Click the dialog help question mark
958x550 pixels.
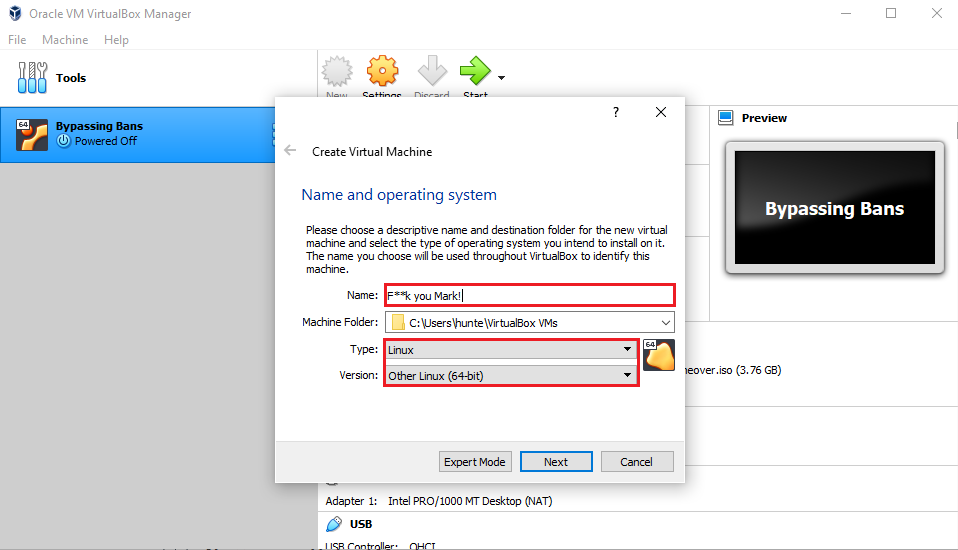pyautogui.click(x=616, y=112)
